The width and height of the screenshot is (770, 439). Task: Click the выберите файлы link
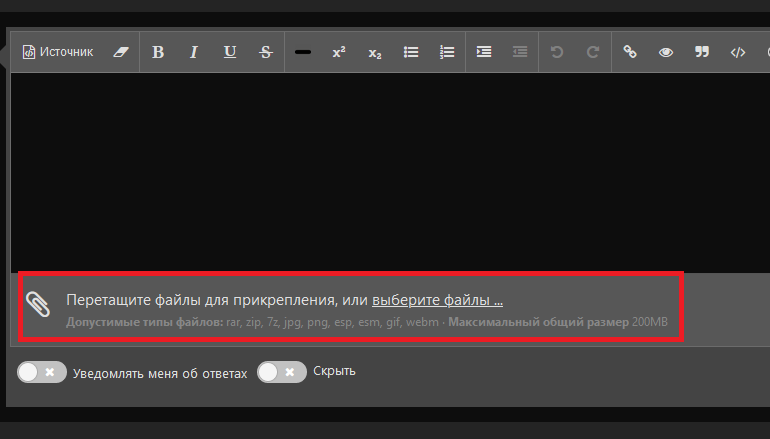(437, 300)
